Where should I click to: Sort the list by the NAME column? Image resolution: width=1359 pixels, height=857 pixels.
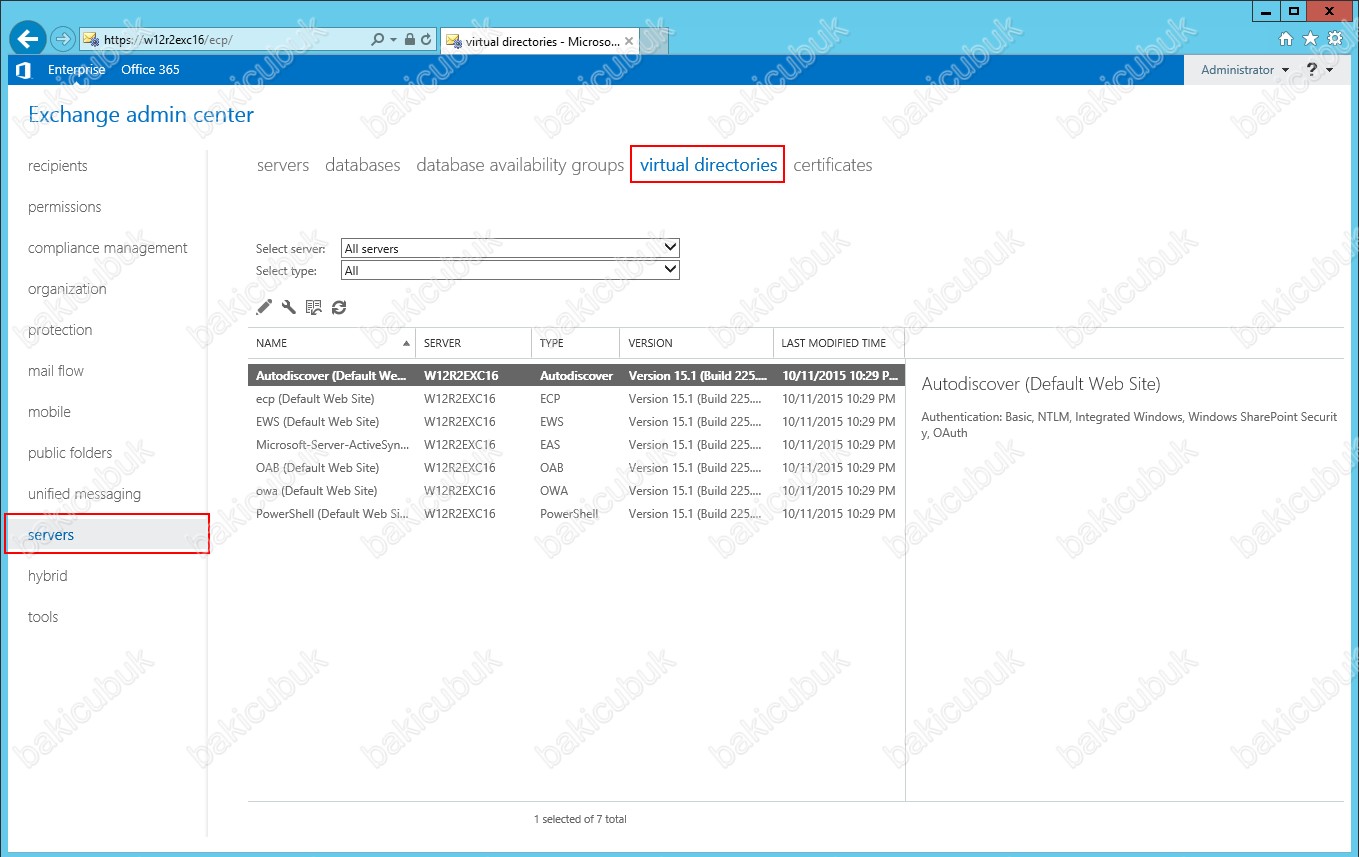pos(331,343)
